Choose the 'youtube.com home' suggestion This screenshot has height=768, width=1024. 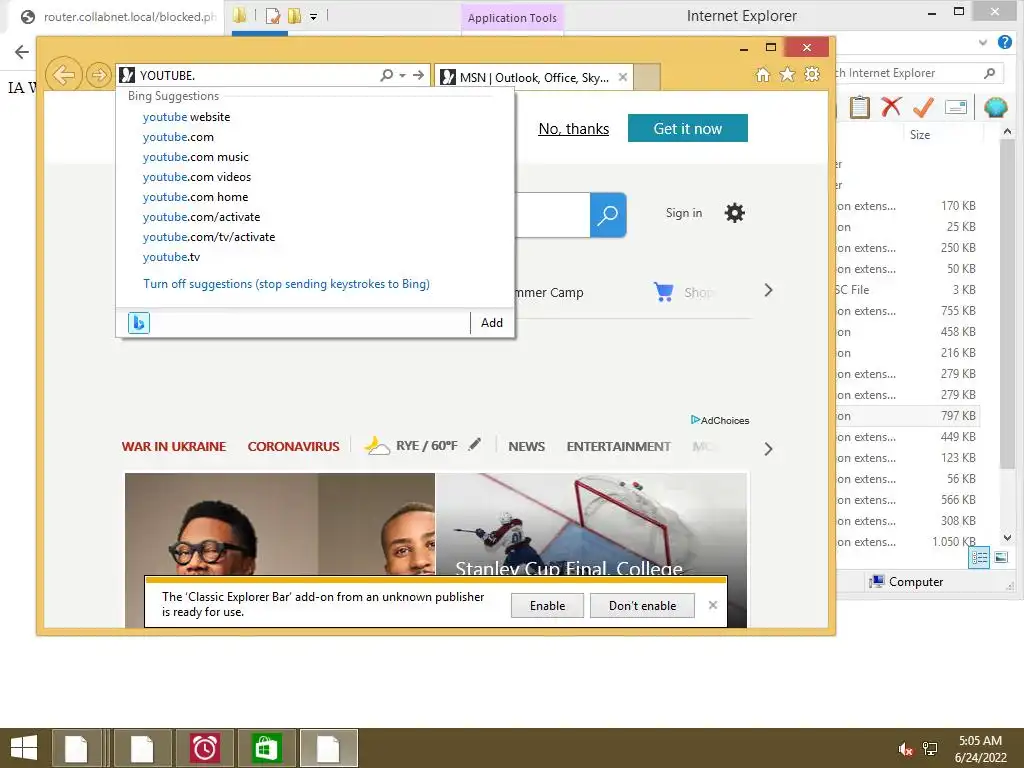click(196, 197)
